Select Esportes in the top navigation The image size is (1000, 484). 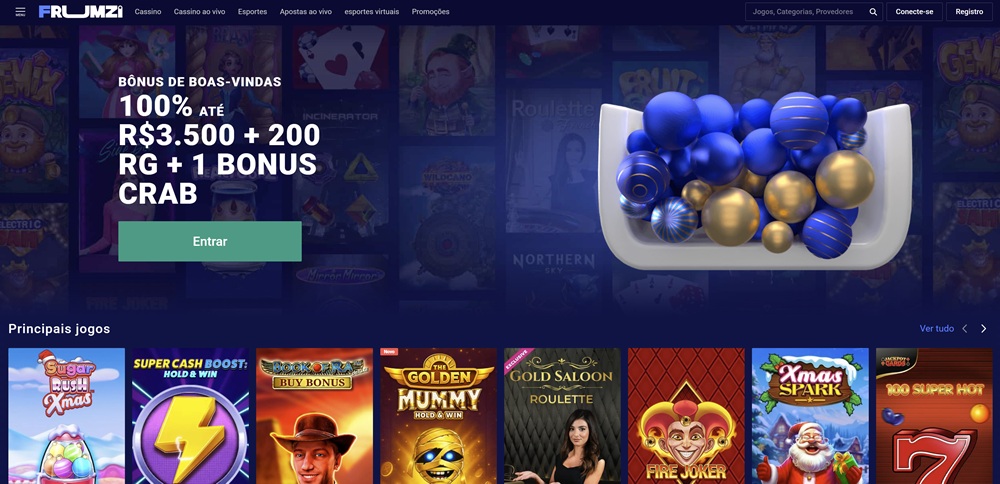click(x=253, y=11)
